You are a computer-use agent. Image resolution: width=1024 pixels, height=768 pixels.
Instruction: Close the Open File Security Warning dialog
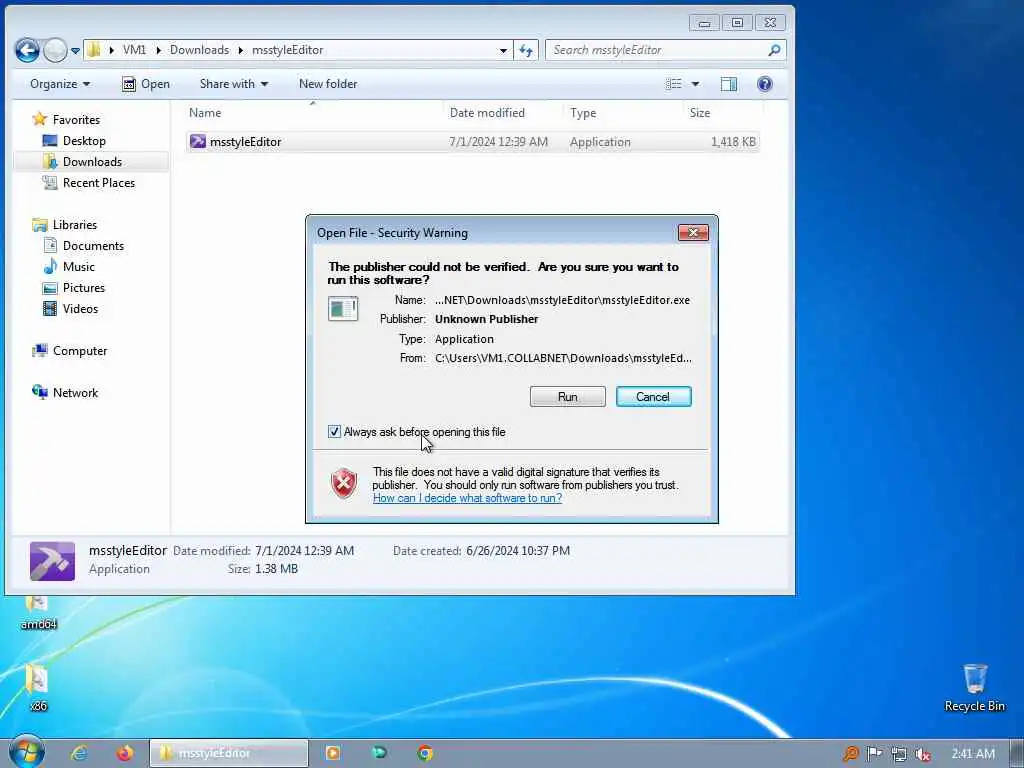pos(693,232)
